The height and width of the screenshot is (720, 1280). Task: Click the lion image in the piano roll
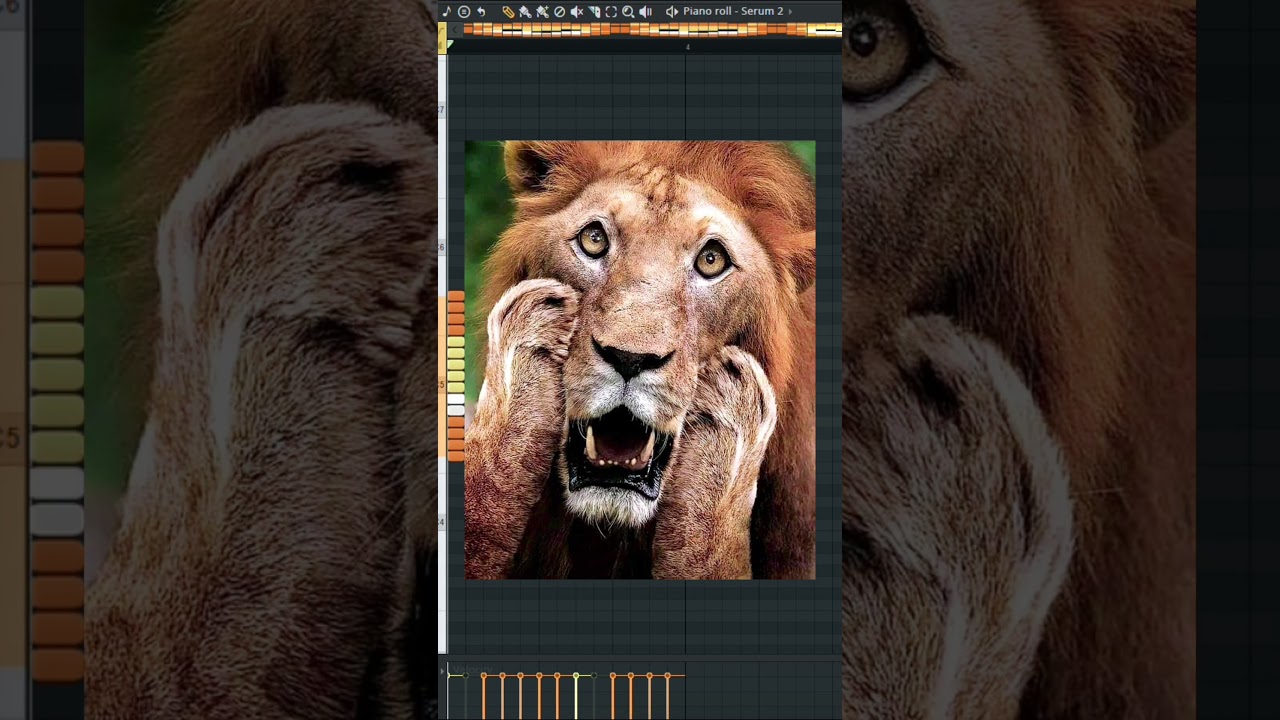pyautogui.click(x=640, y=360)
